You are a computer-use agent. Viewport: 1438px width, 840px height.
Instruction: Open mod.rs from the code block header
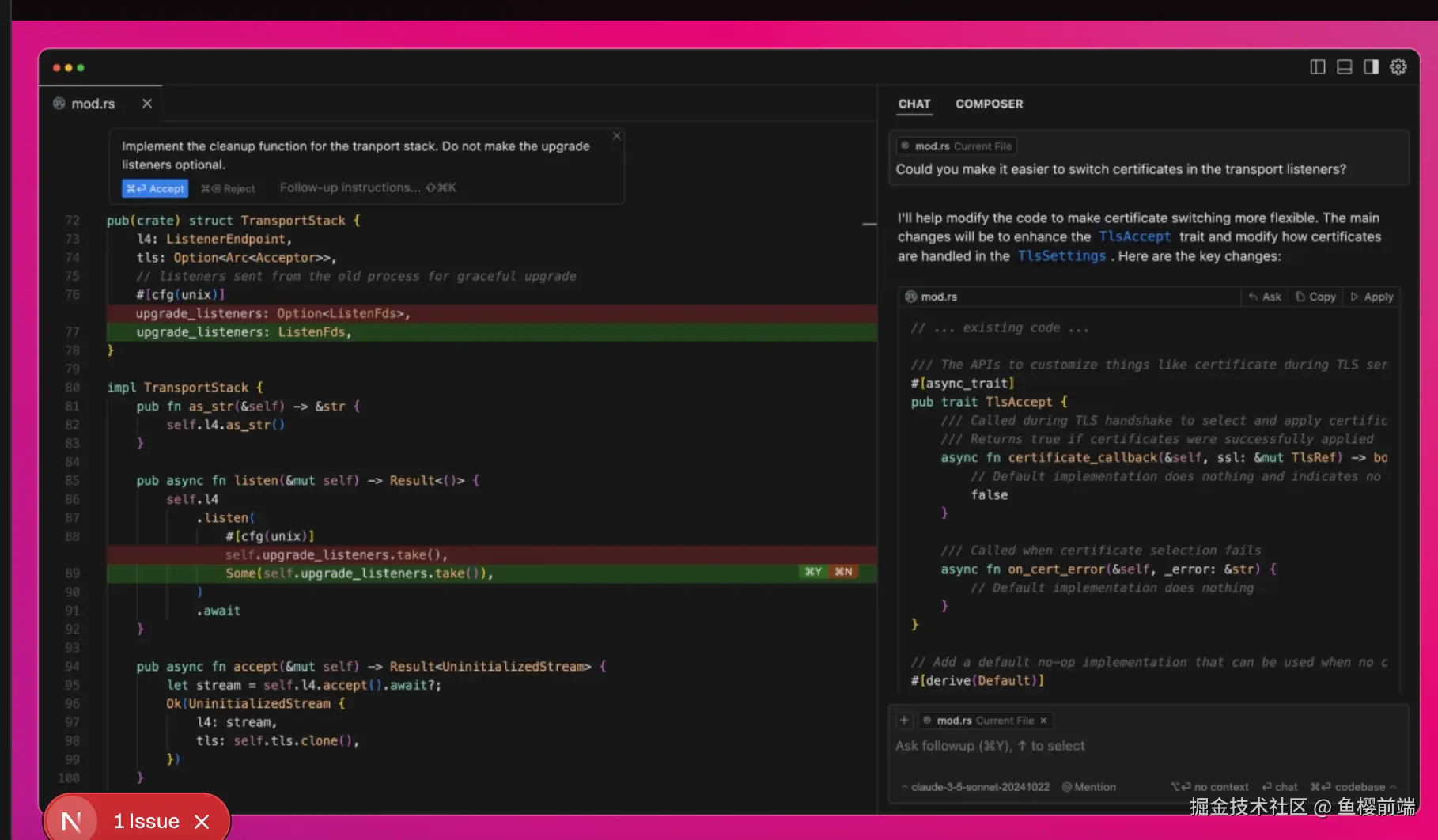click(932, 297)
